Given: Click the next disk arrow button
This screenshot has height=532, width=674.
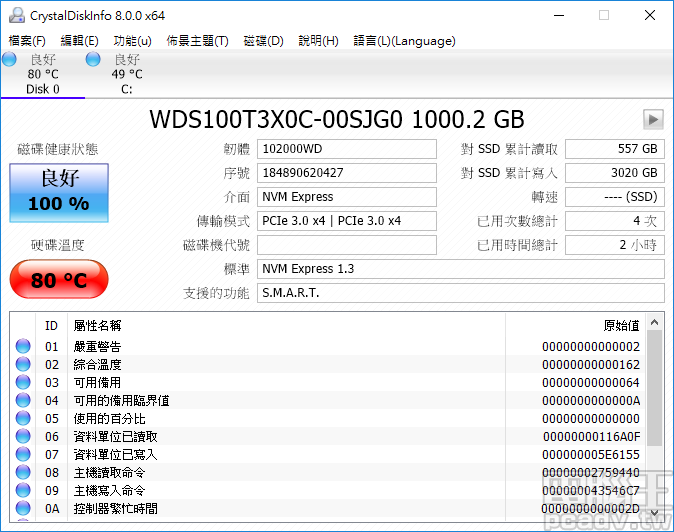Looking at the screenshot, I should (x=653, y=119).
